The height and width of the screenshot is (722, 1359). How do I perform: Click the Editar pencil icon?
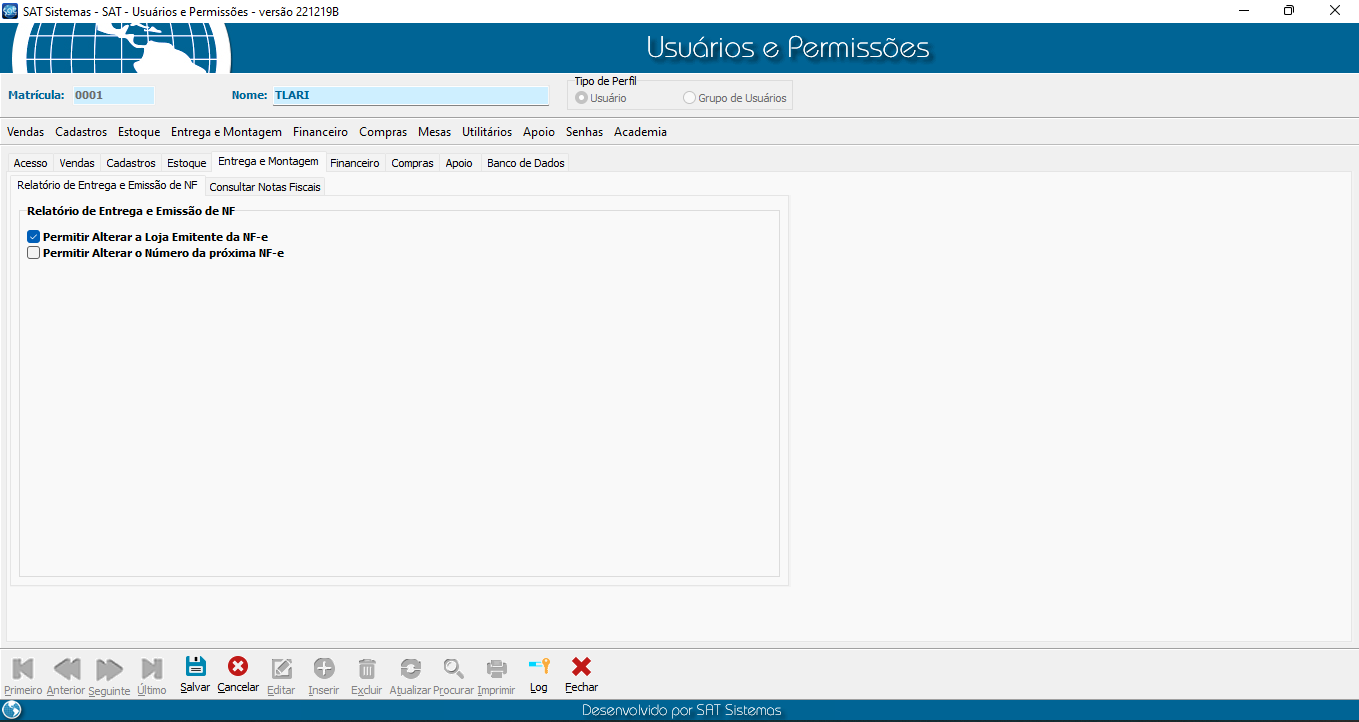click(x=281, y=668)
